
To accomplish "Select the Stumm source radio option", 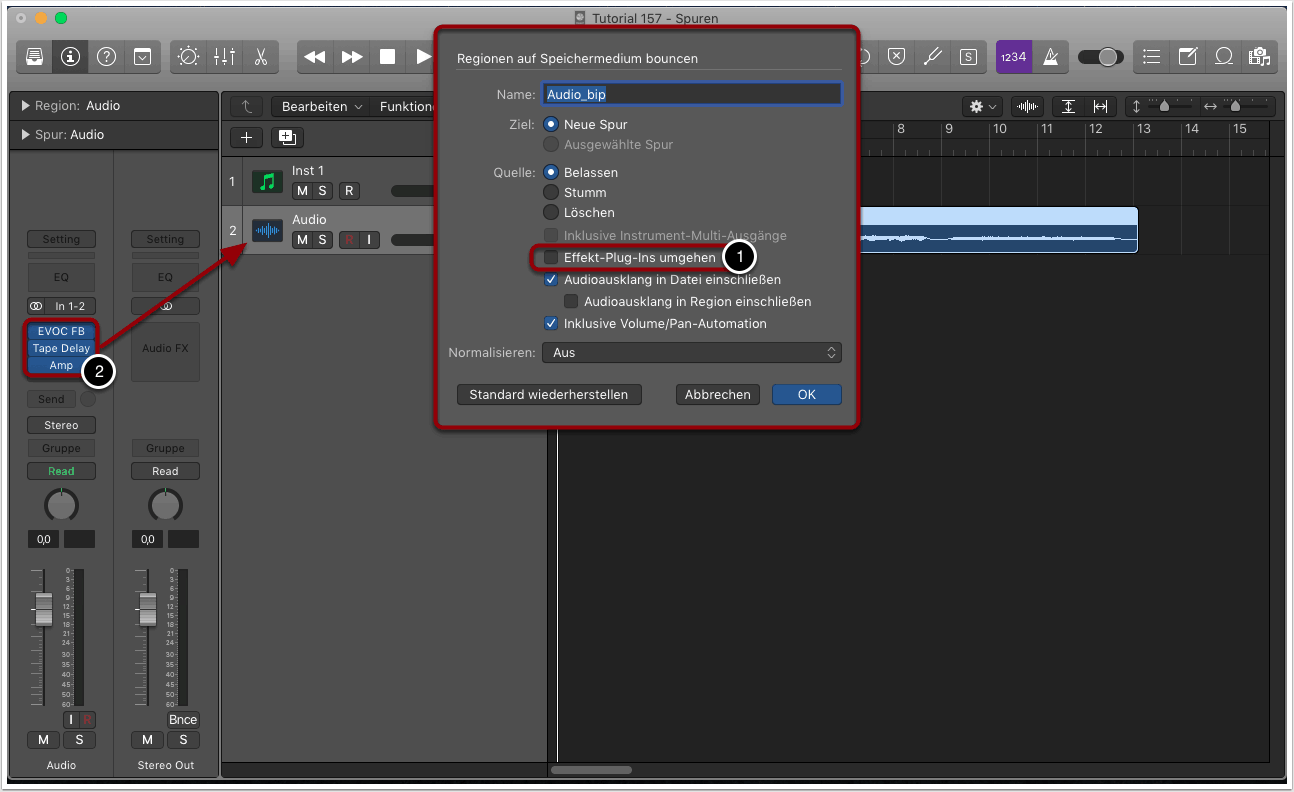I will pos(551,193).
